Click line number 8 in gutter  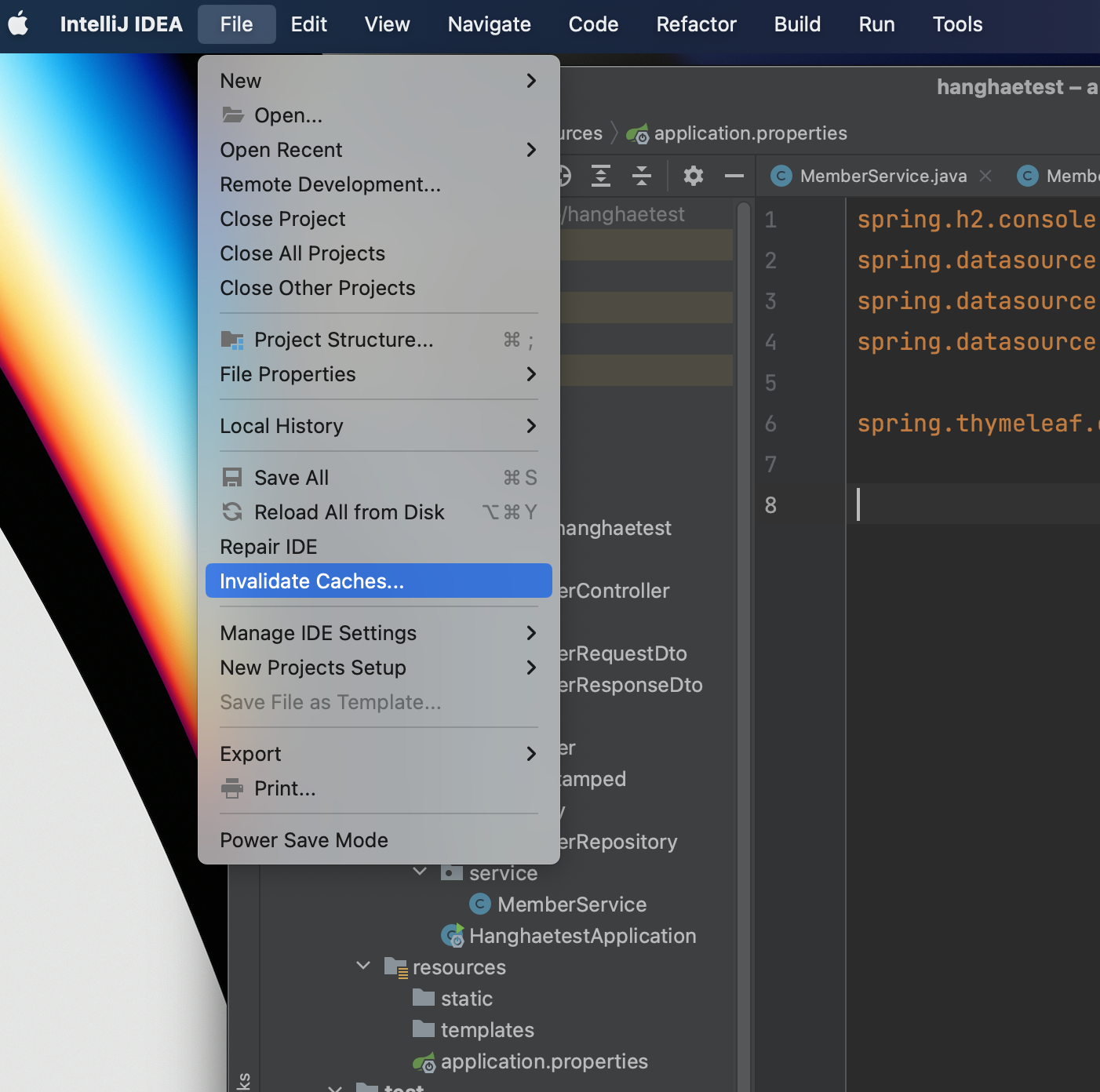770,504
